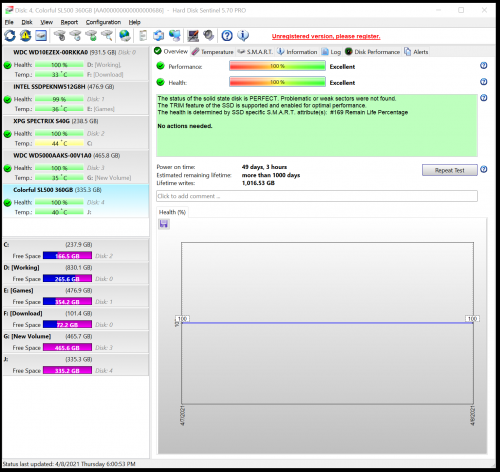Select the INTEL SSDPEKNW512G8H disk entry
The image size is (500, 472).
click(76, 98)
